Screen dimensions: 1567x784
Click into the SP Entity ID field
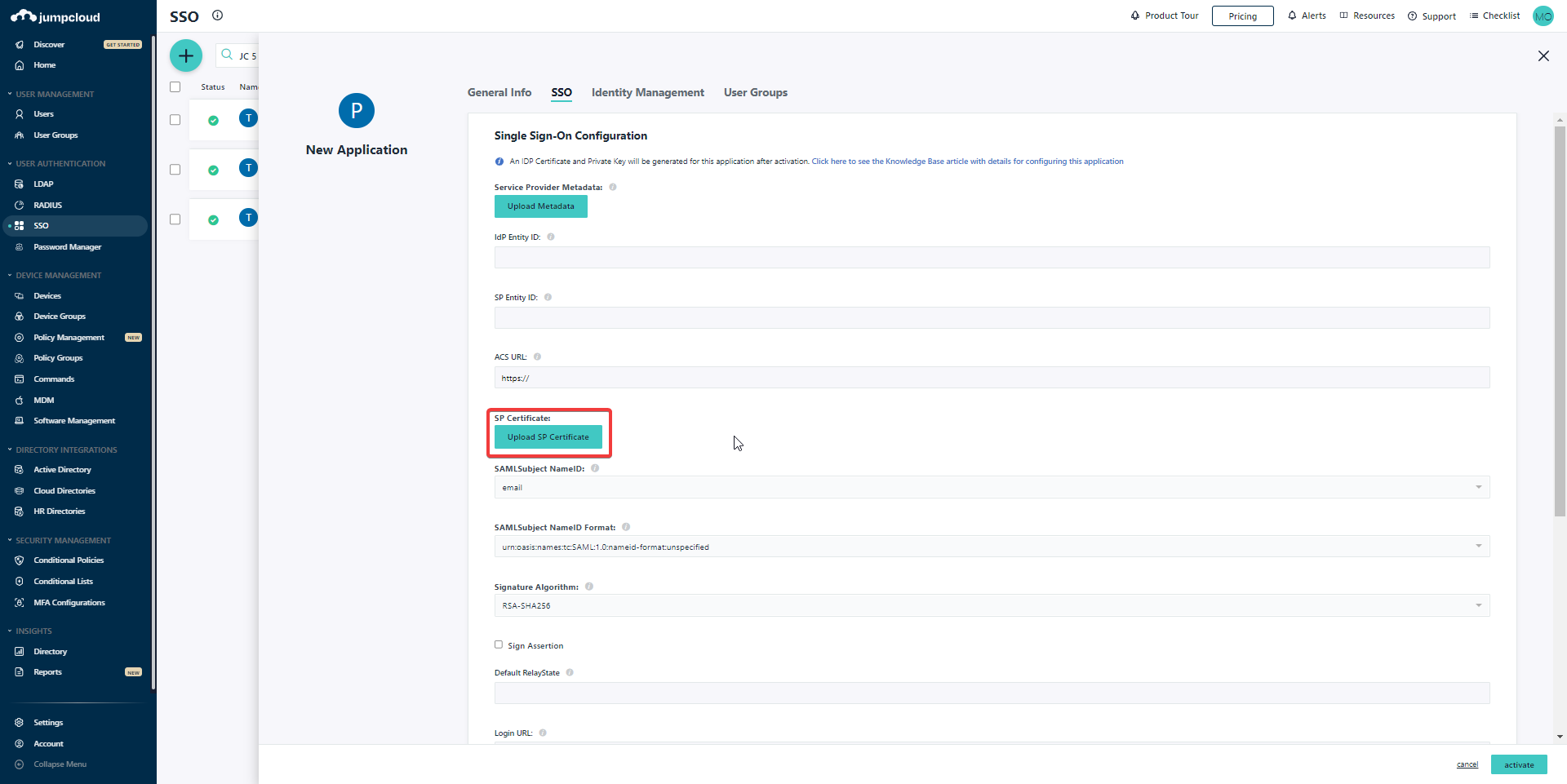[992, 318]
